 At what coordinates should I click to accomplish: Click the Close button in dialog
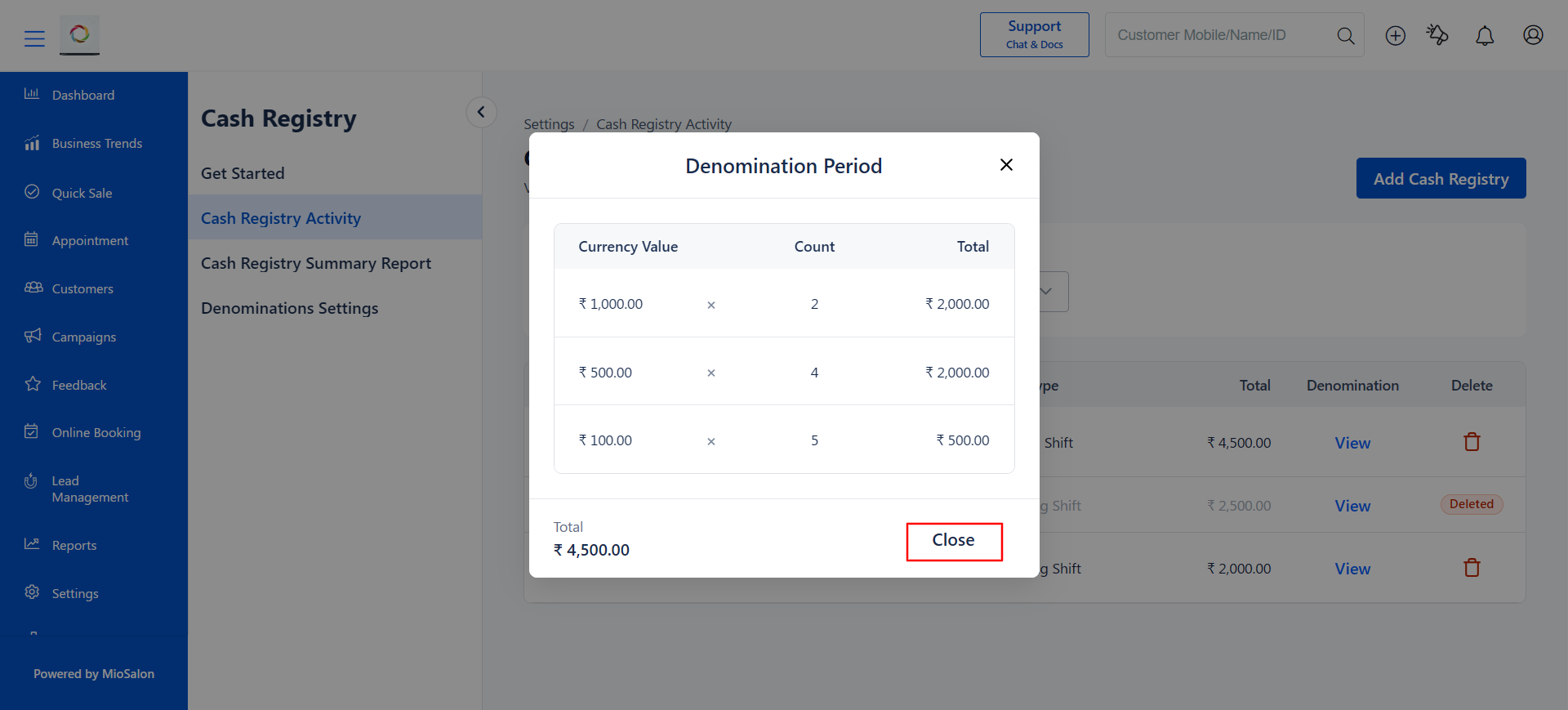click(954, 541)
